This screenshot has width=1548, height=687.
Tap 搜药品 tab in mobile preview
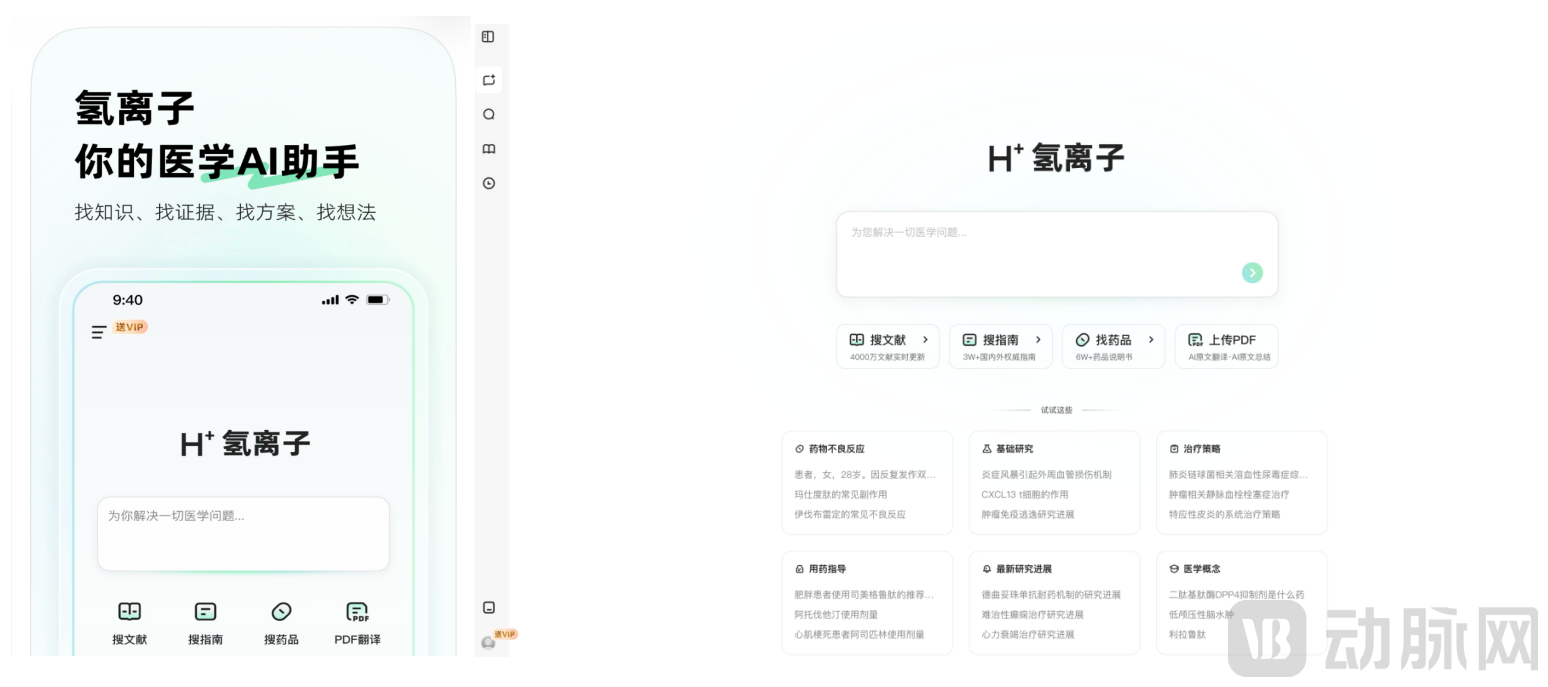[x=281, y=623]
